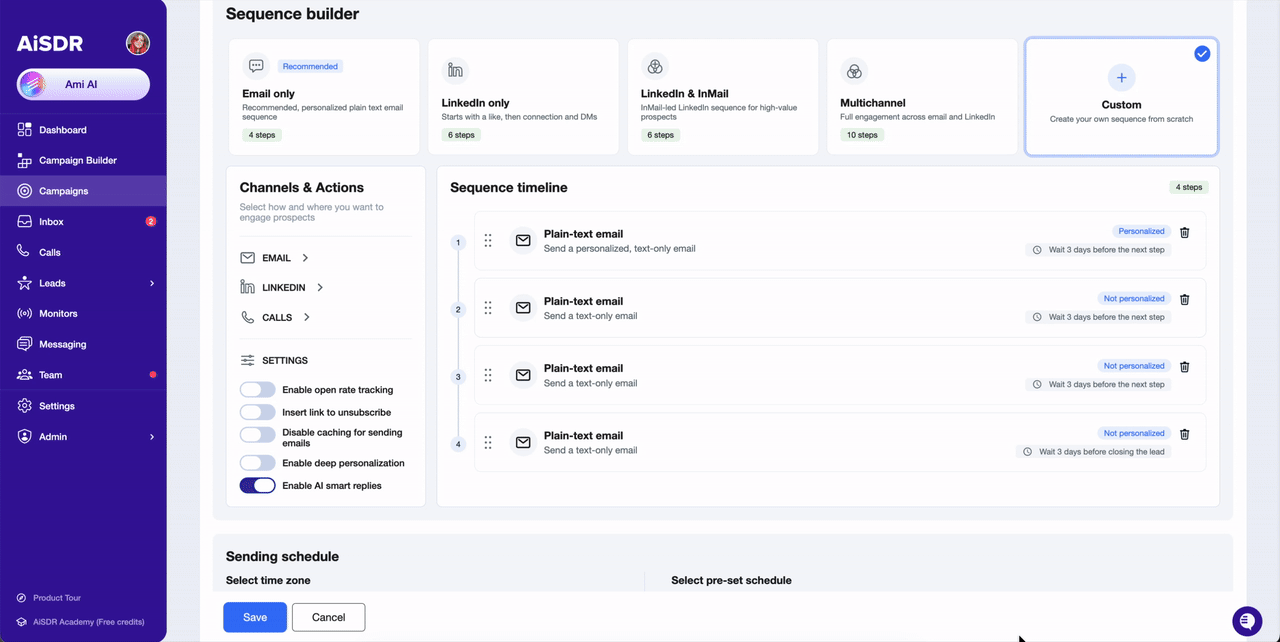This screenshot has height=642, width=1280.
Task: Enable open rate tracking toggle
Action: pos(257,390)
